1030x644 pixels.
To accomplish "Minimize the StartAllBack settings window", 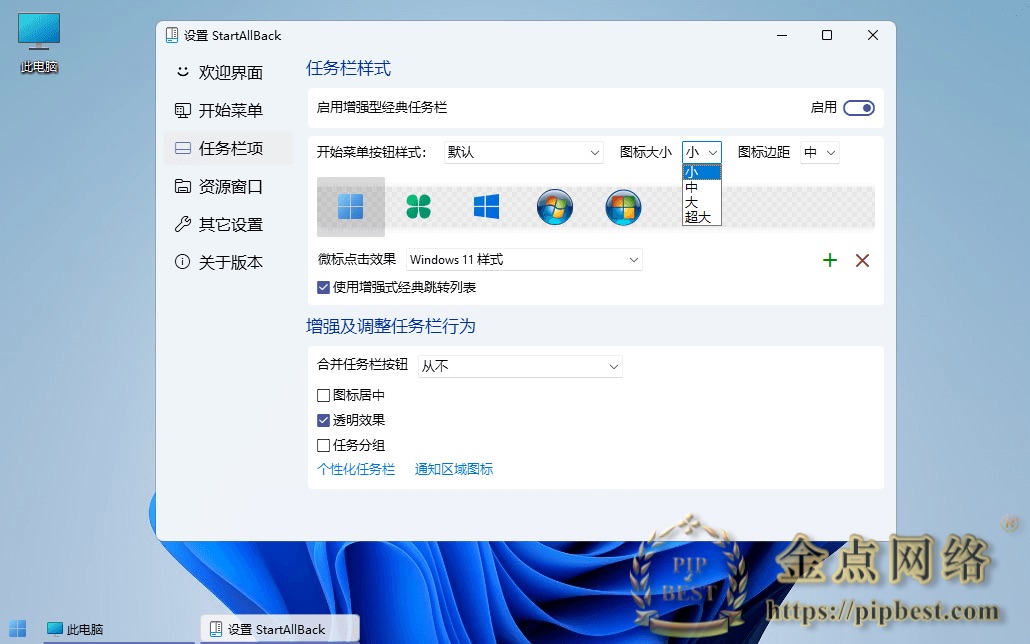I will [x=782, y=35].
